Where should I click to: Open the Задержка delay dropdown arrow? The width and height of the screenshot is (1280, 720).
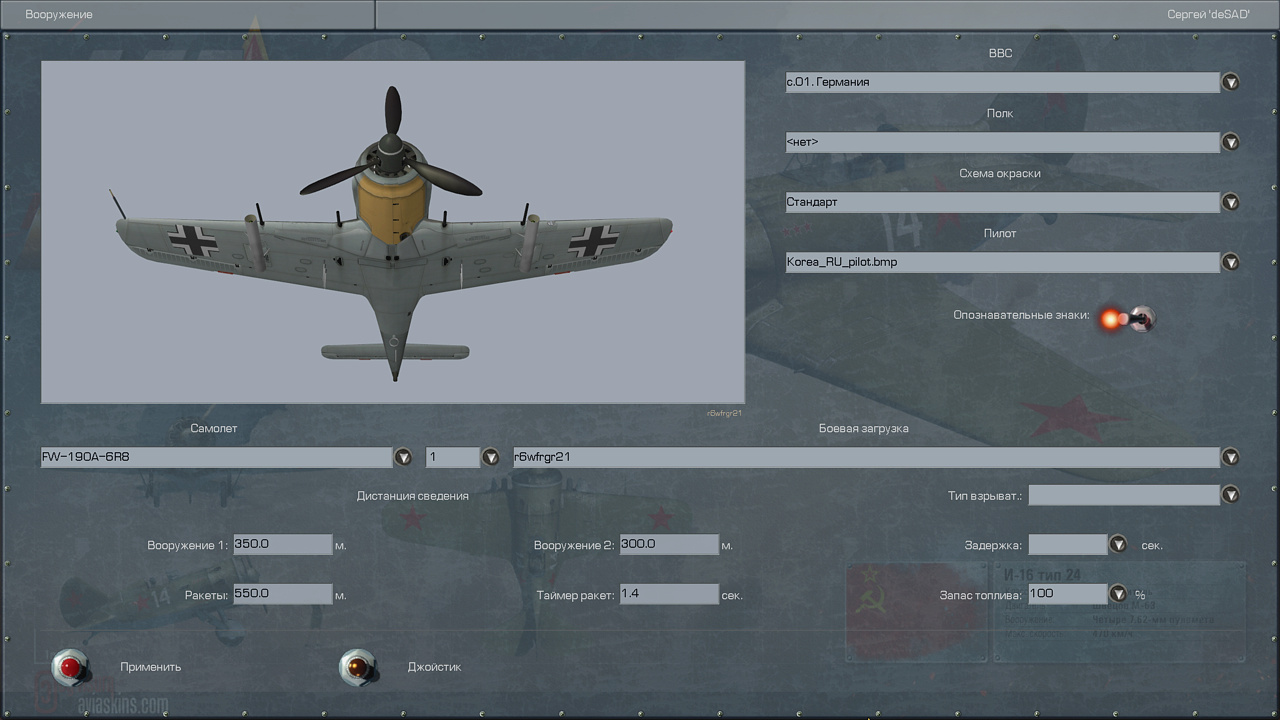(1118, 545)
